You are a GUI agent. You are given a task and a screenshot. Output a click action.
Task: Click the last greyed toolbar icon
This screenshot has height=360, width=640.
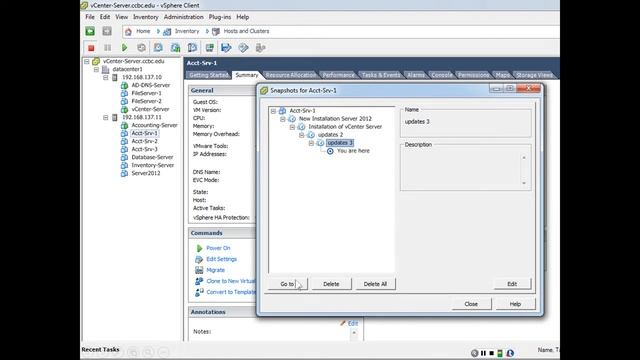coord(260,48)
